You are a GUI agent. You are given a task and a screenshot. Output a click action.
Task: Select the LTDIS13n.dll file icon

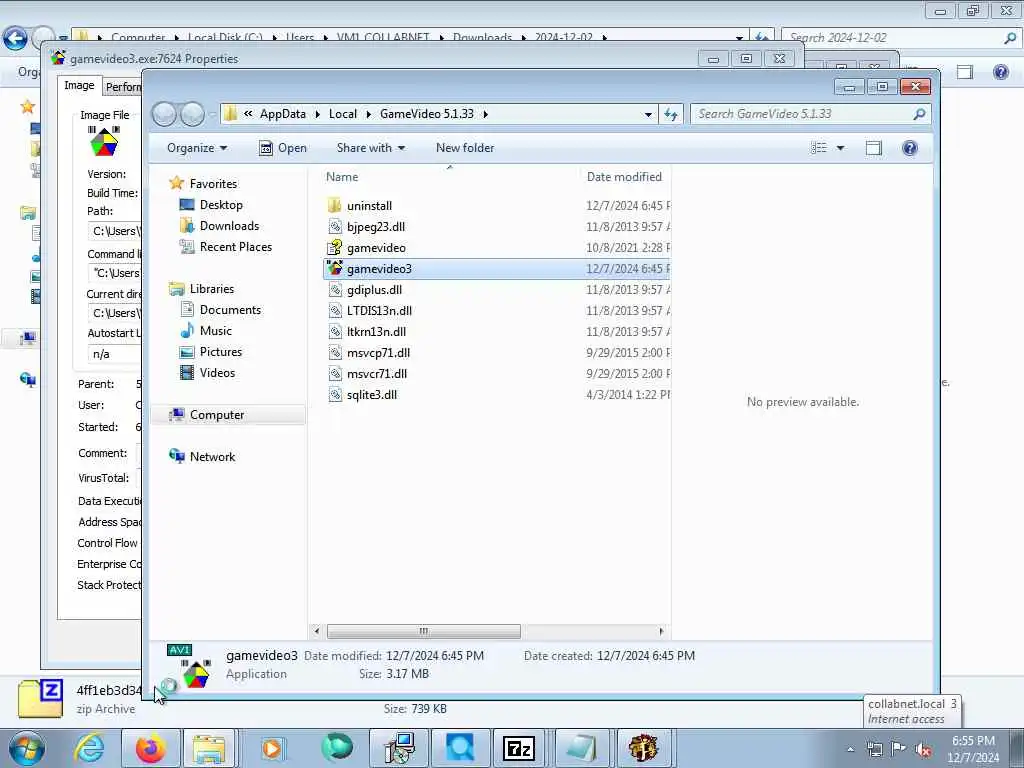[x=334, y=310]
